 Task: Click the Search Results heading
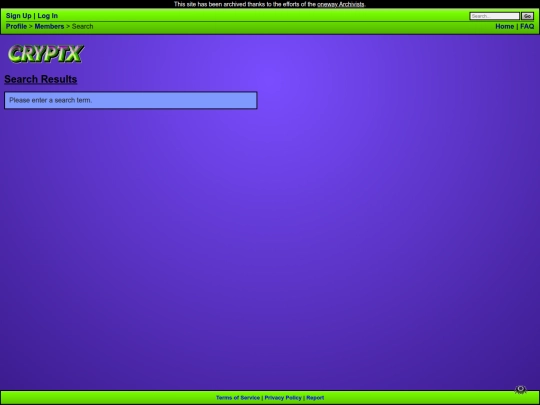41,79
